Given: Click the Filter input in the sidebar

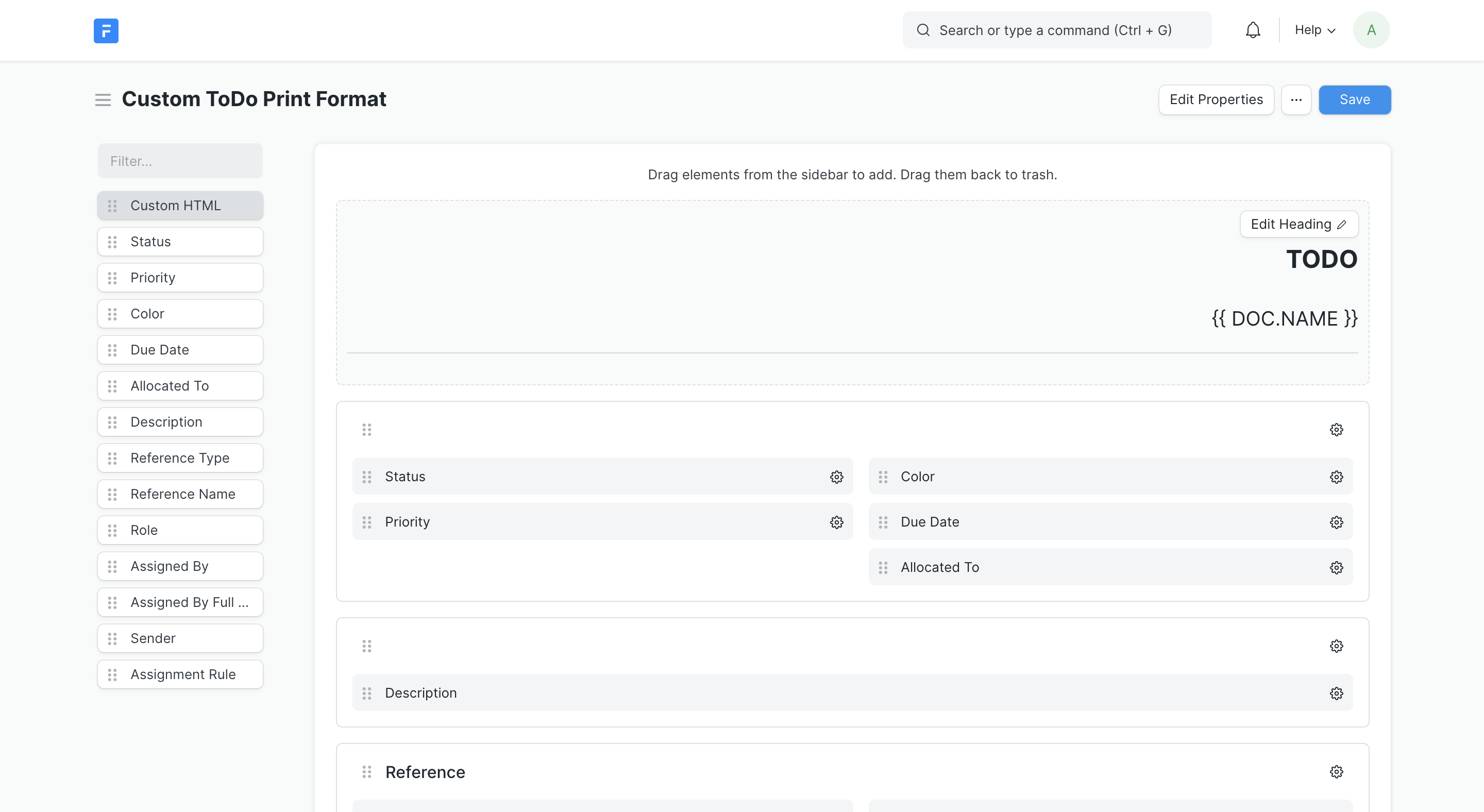Looking at the screenshot, I should [180, 161].
